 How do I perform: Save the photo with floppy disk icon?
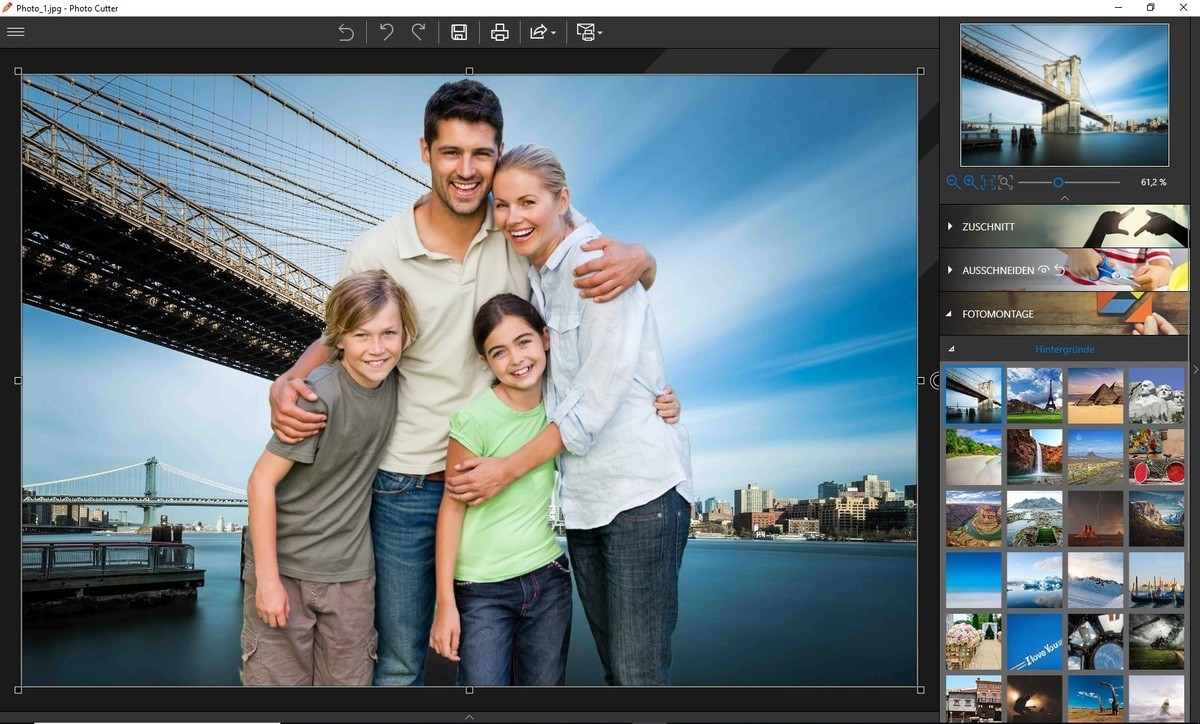pyautogui.click(x=459, y=32)
